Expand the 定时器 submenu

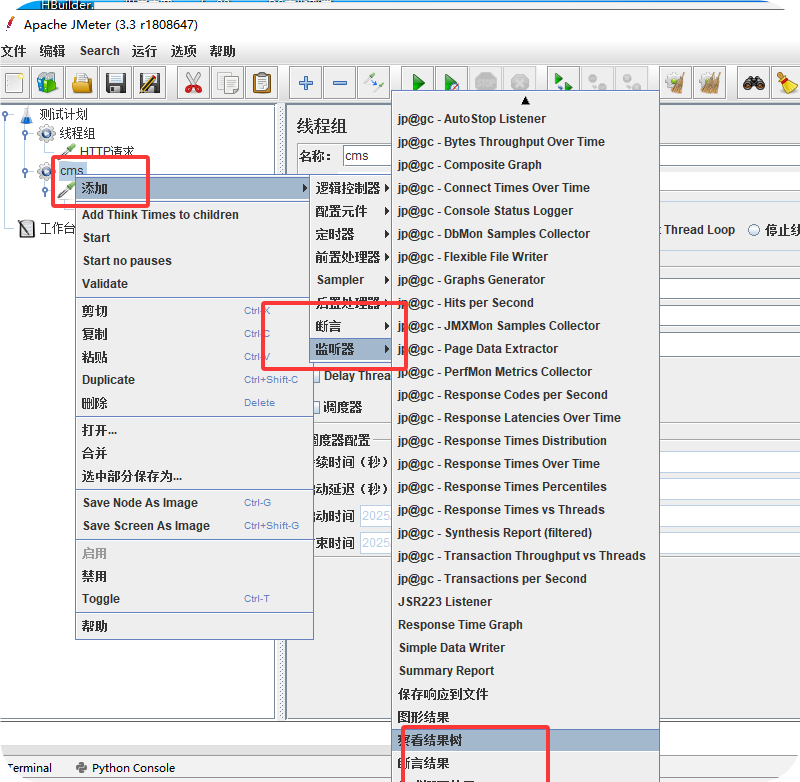(351, 234)
